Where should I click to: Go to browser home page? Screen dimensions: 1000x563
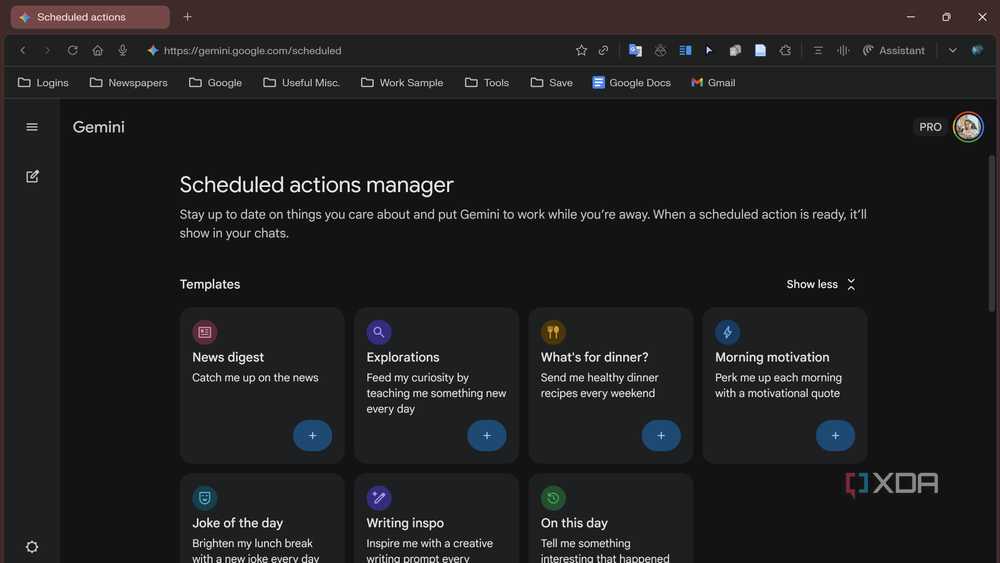point(98,50)
